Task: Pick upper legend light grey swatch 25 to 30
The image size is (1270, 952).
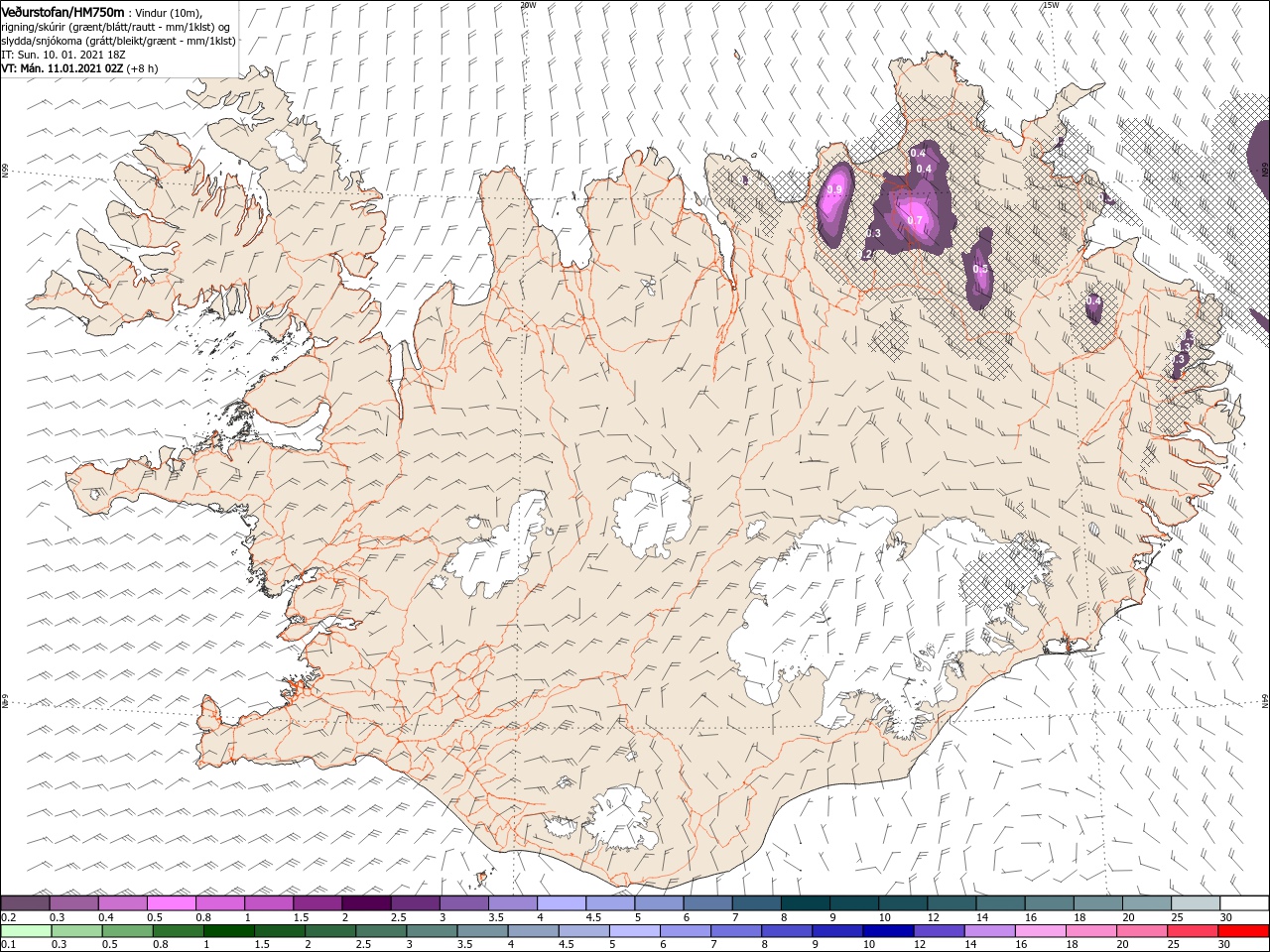Action: (1195, 903)
